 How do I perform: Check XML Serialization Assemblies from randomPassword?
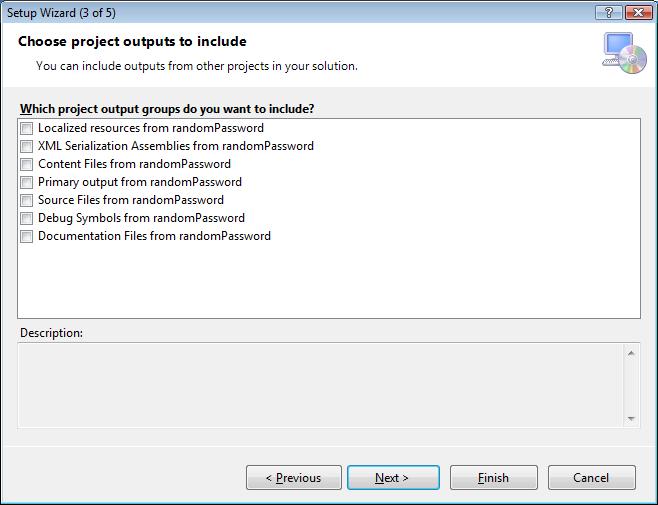click(26, 146)
